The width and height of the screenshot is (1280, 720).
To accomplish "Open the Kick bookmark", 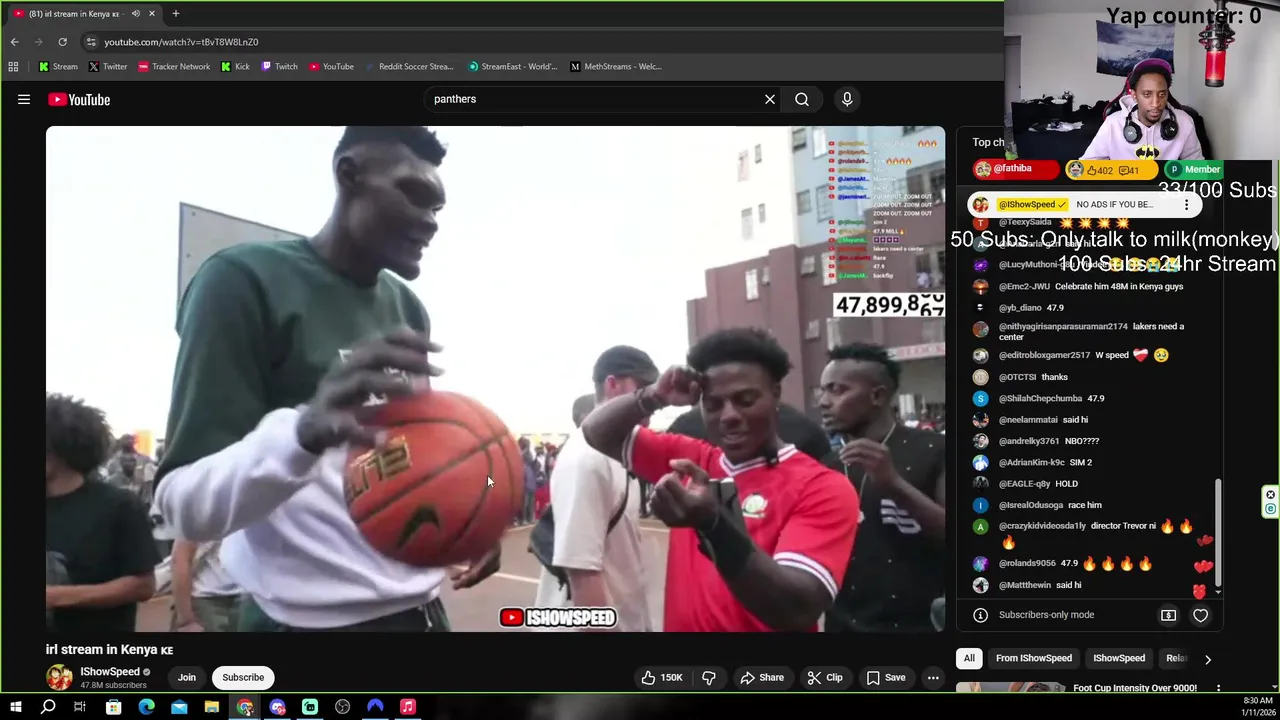I will (235, 67).
